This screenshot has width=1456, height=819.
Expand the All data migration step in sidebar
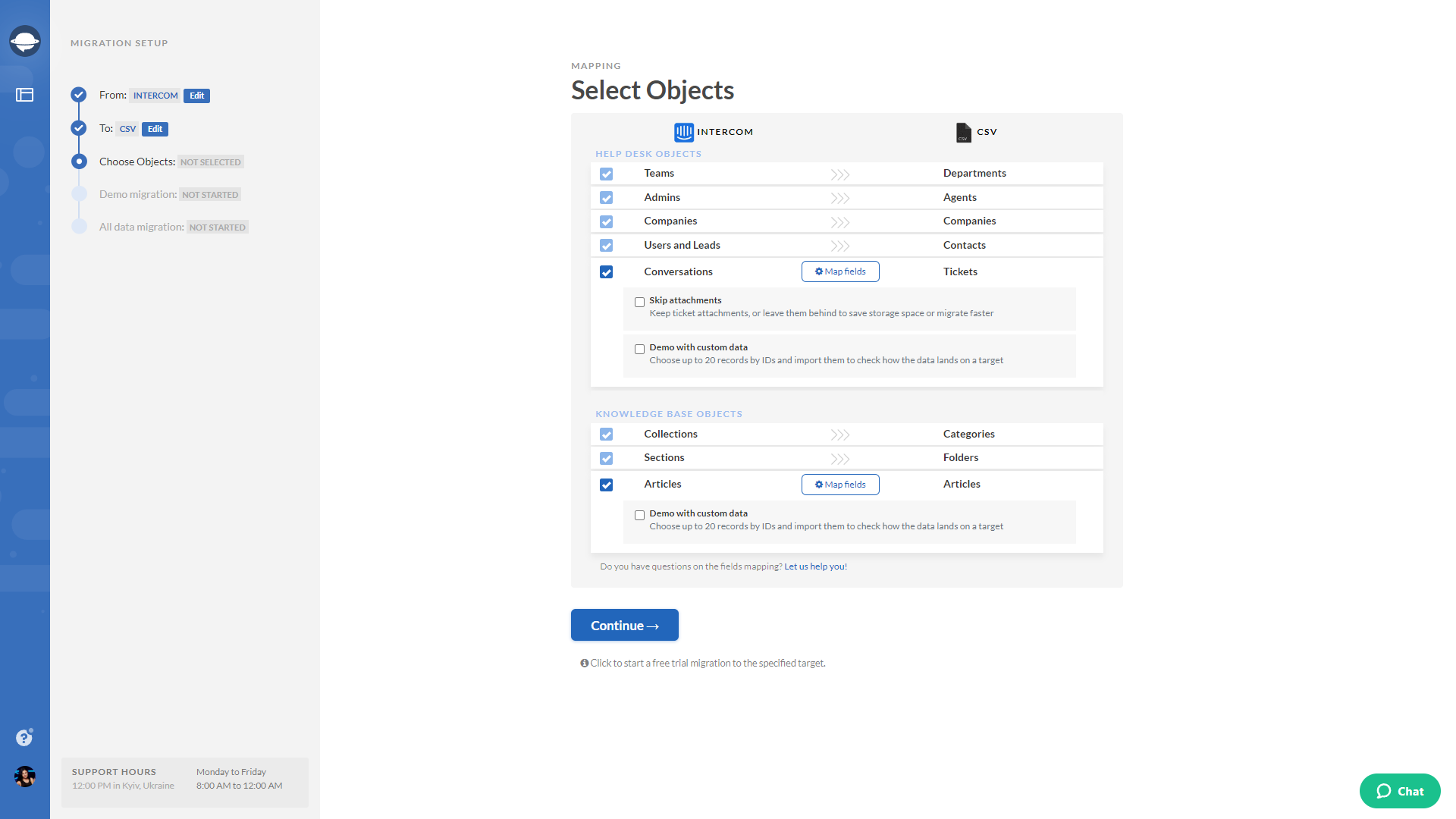(x=141, y=226)
